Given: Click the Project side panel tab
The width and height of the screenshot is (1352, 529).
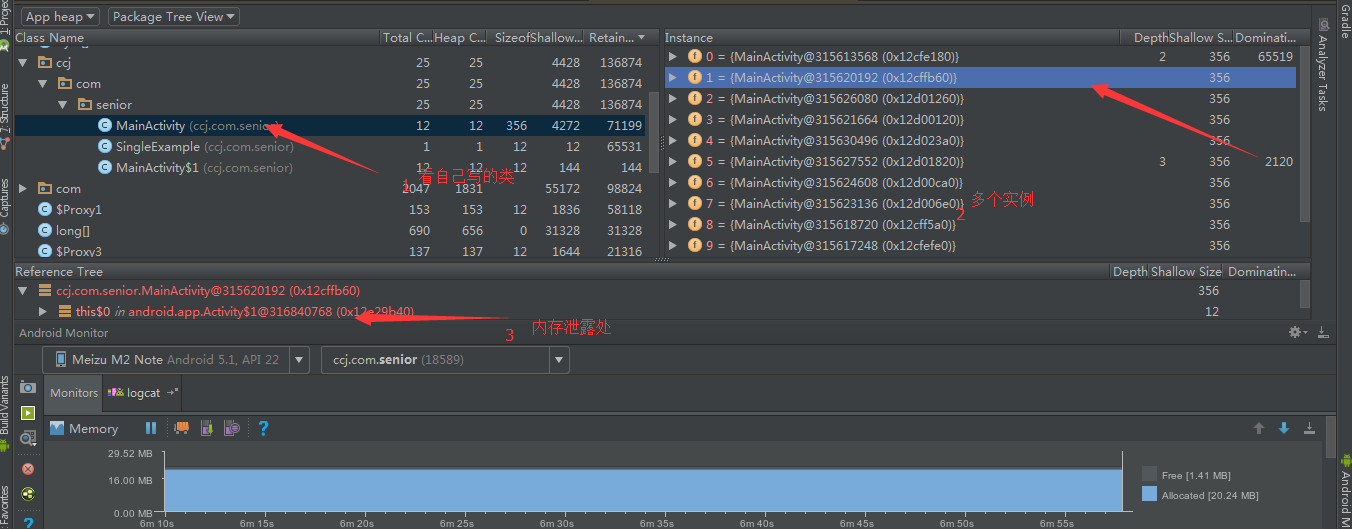Looking at the screenshot, I should (5, 16).
